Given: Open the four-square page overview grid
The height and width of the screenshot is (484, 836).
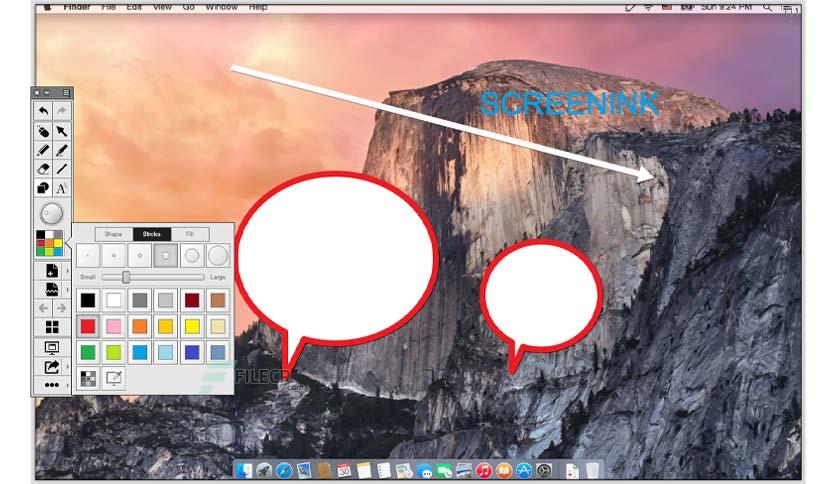Looking at the screenshot, I should coord(52,327).
